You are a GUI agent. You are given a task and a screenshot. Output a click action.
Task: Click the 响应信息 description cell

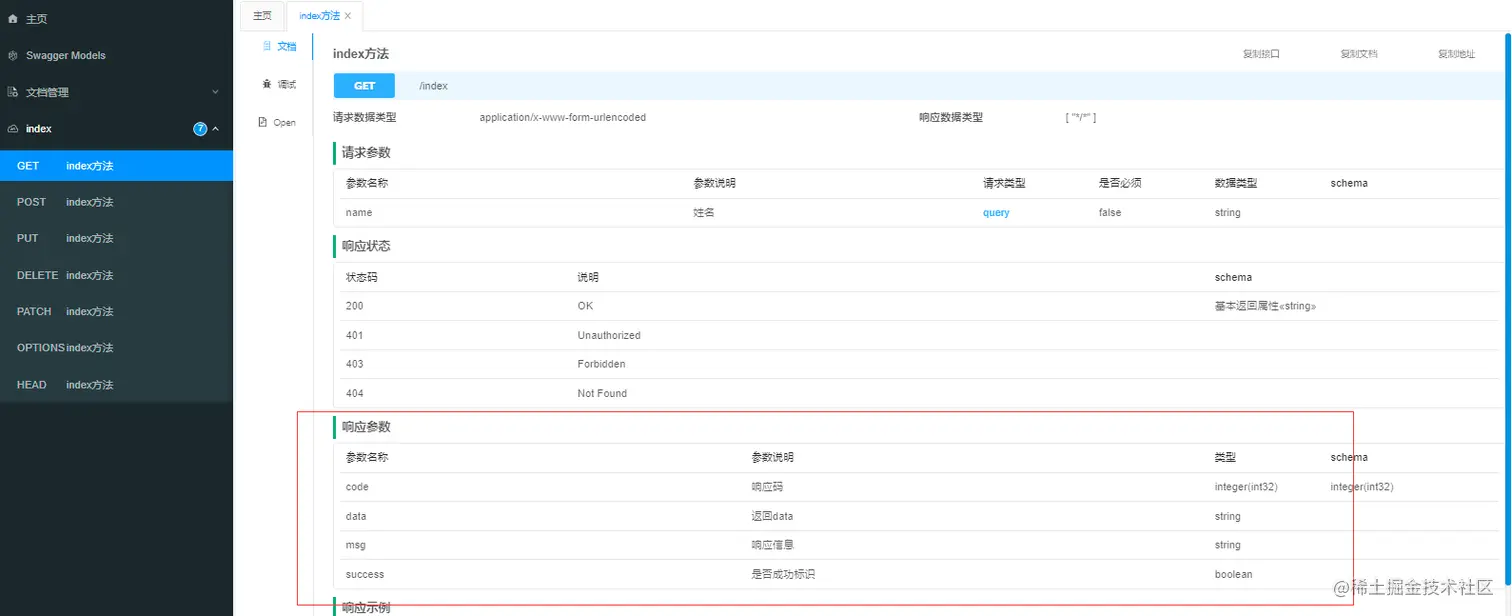pos(773,545)
